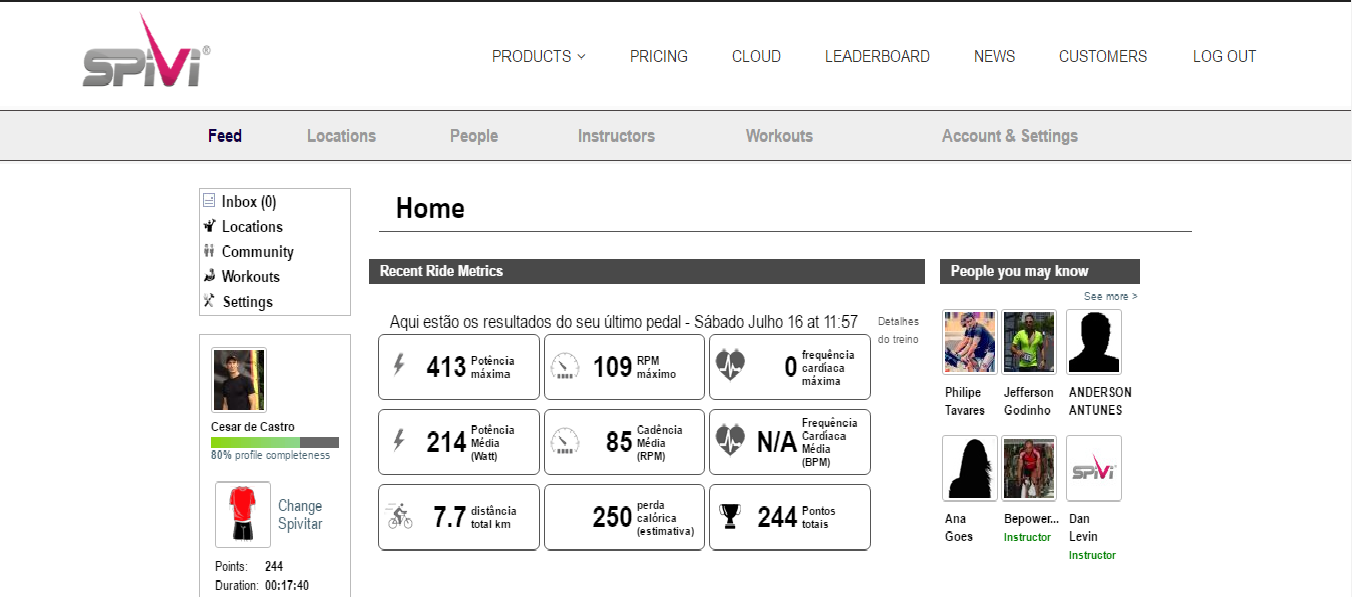Click the heart icon beside frequência cardíaca máxima

(730, 366)
